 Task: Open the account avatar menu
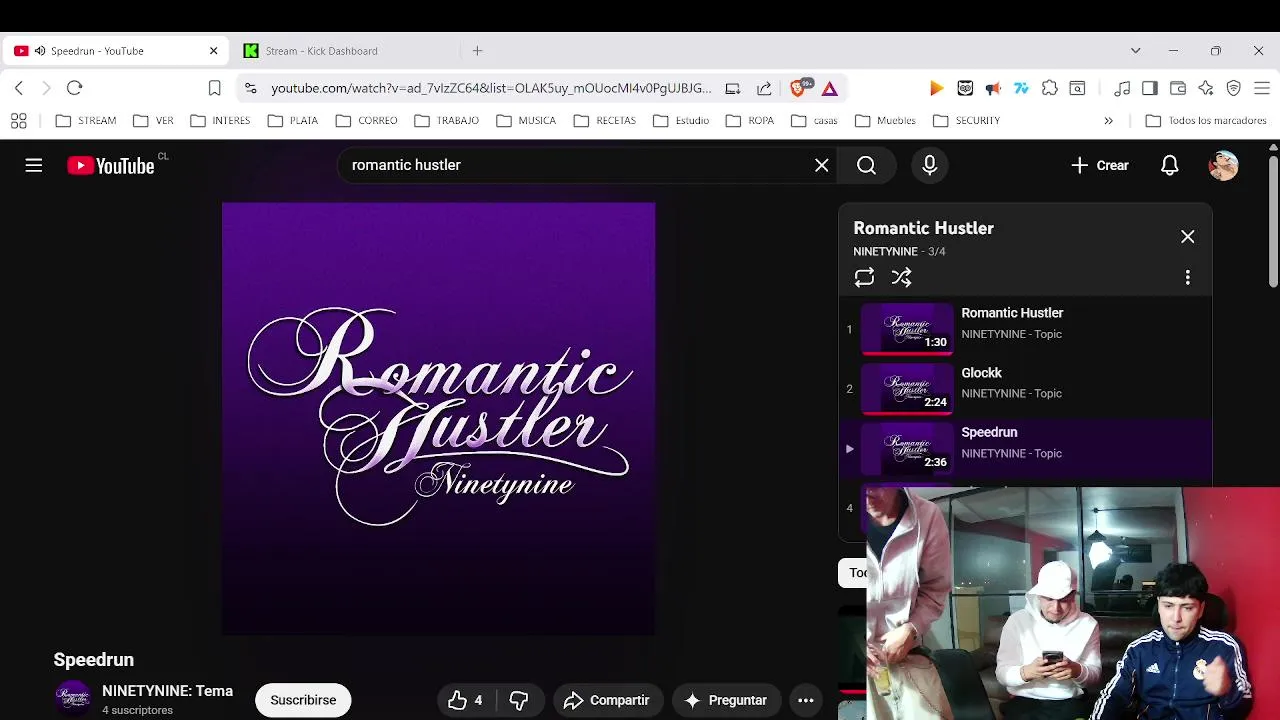tap(1224, 165)
